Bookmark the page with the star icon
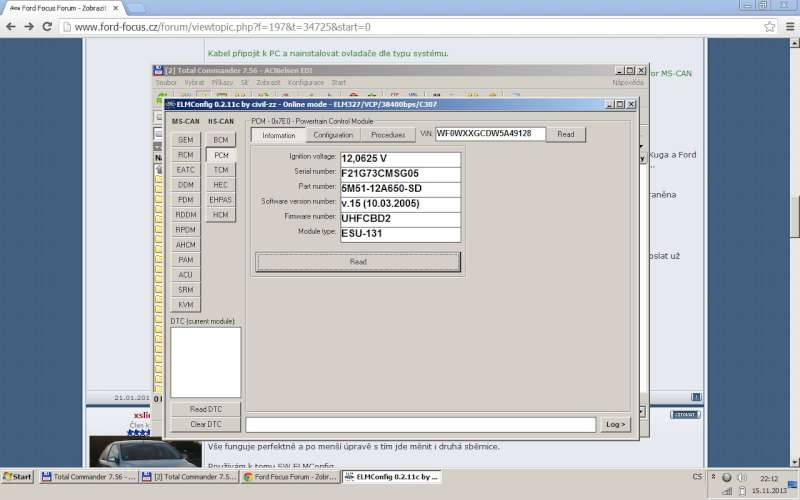This screenshot has height=500, width=800. point(768,27)
